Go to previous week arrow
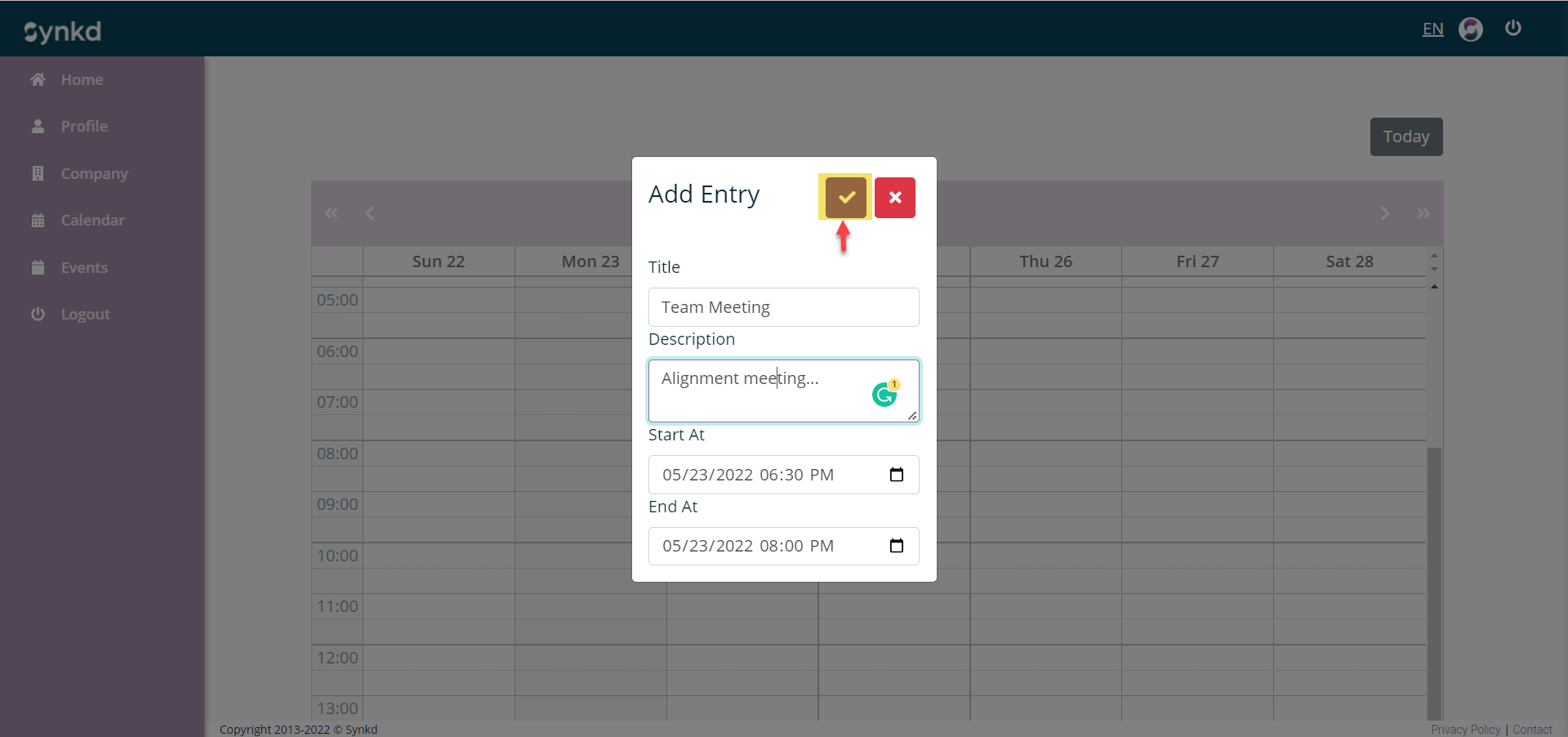The image size is (1568, 737). click(x=370, y=213)
